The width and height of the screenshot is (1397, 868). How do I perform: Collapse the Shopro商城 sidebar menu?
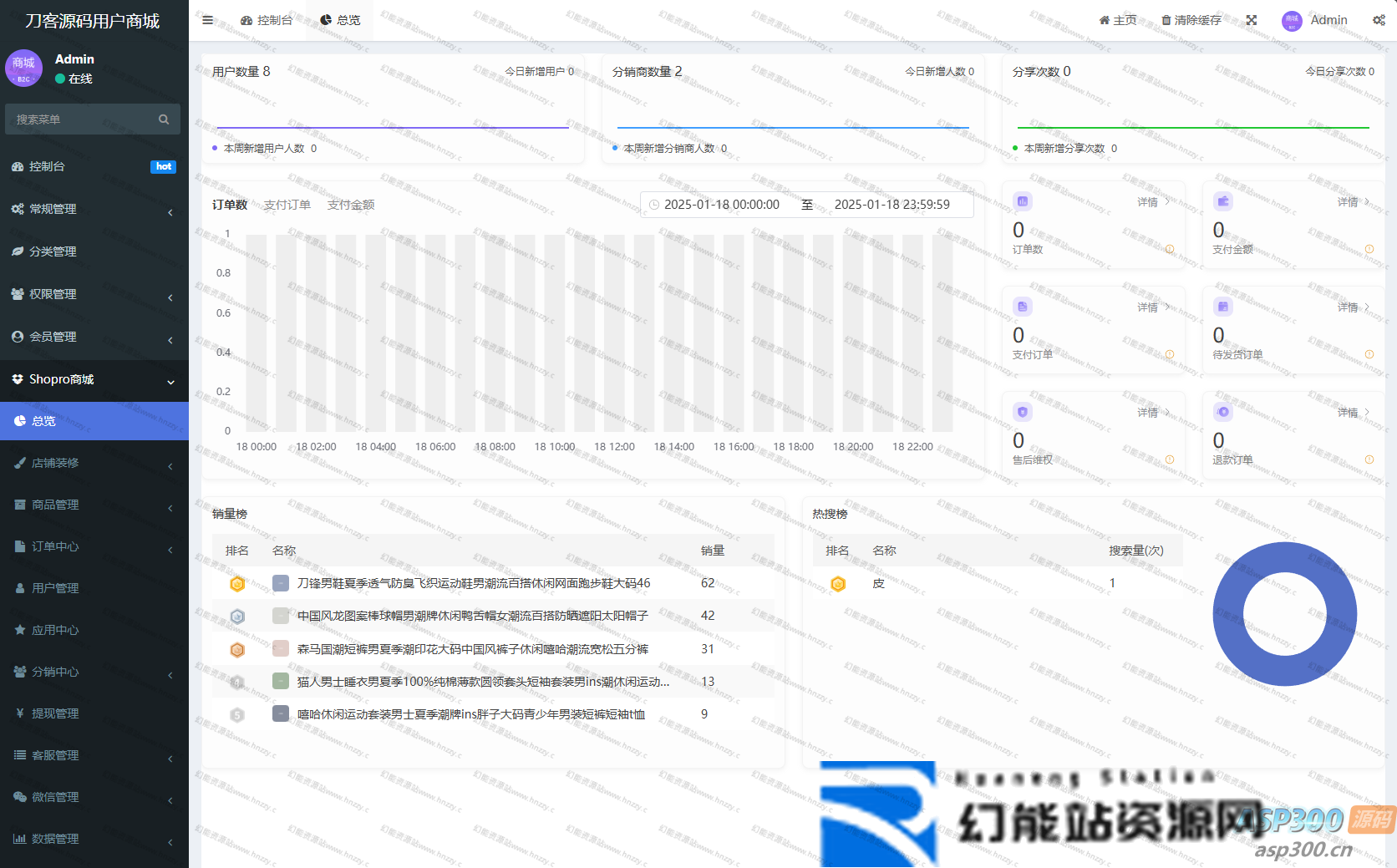(x=94, y=379)
